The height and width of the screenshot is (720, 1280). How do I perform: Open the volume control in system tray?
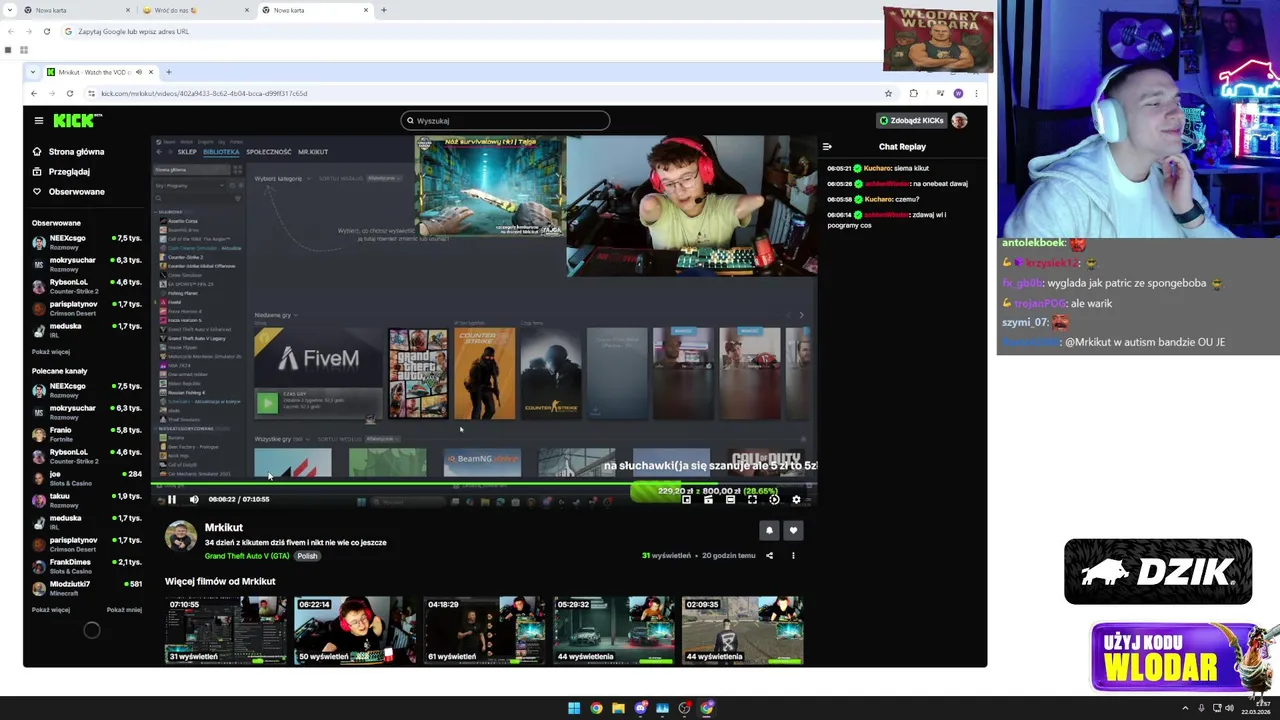(x=1229, y=708)
